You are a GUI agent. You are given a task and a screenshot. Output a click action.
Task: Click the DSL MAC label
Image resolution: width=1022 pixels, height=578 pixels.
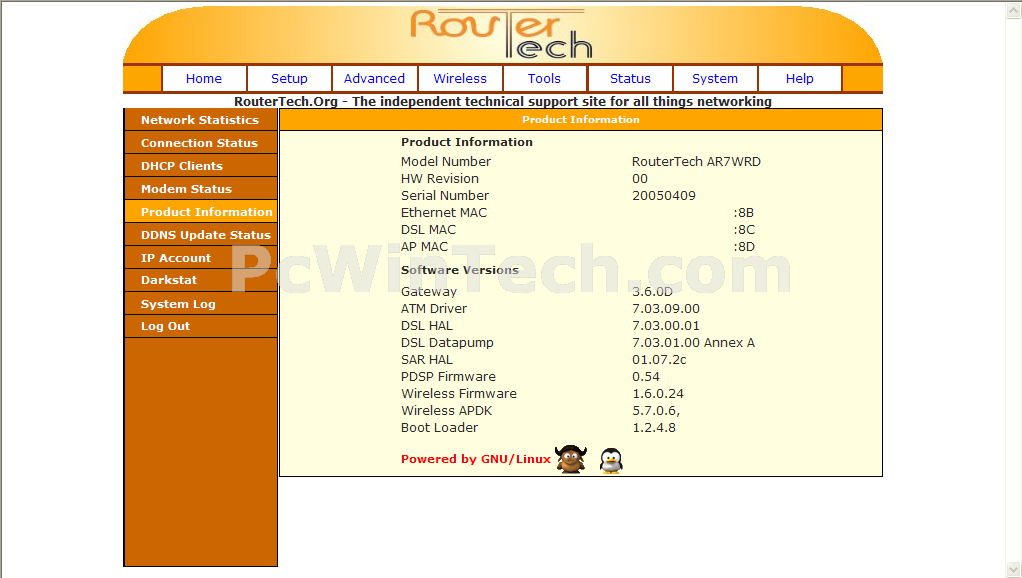click(x=428, y=229)
